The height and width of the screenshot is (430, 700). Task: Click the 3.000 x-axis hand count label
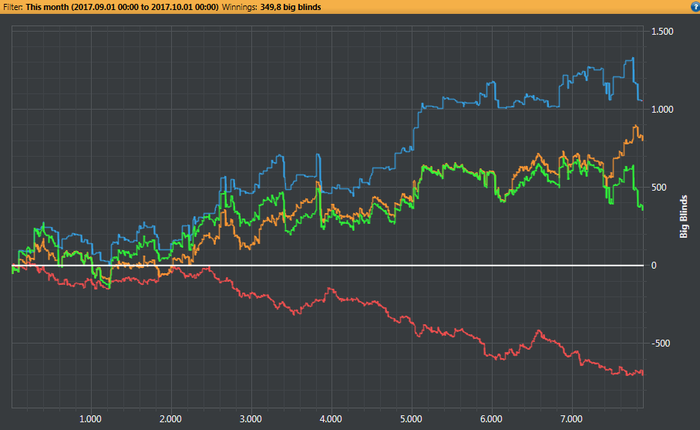click(251, 419)
